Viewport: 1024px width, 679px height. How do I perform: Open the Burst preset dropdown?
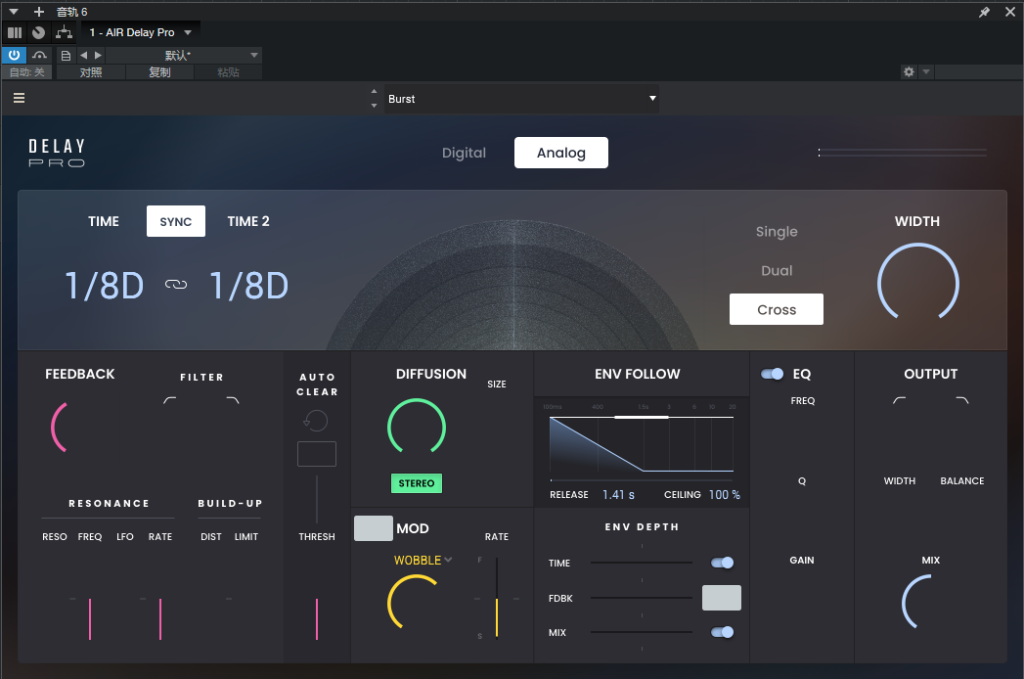520,99
